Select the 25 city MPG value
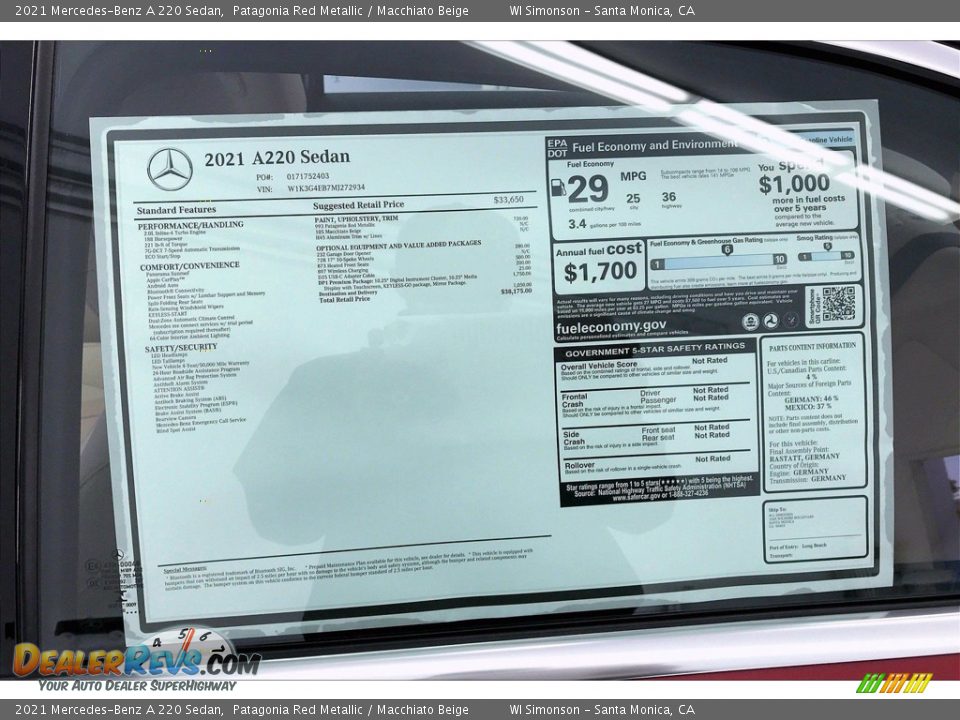Viewport: 960px width, 720px height. tap(633, 198)
